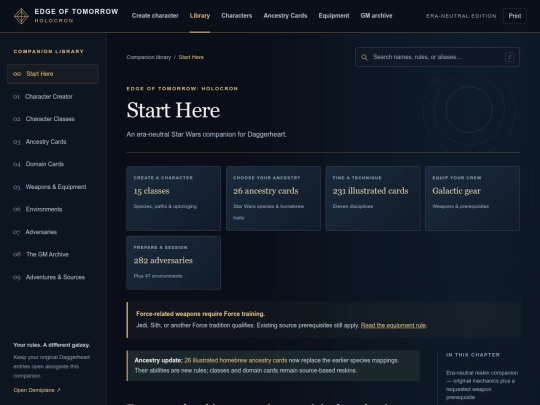The image size is (540, 405).
Task: Open the 231 illustrated cards card
Action: (x=373, y=198)
